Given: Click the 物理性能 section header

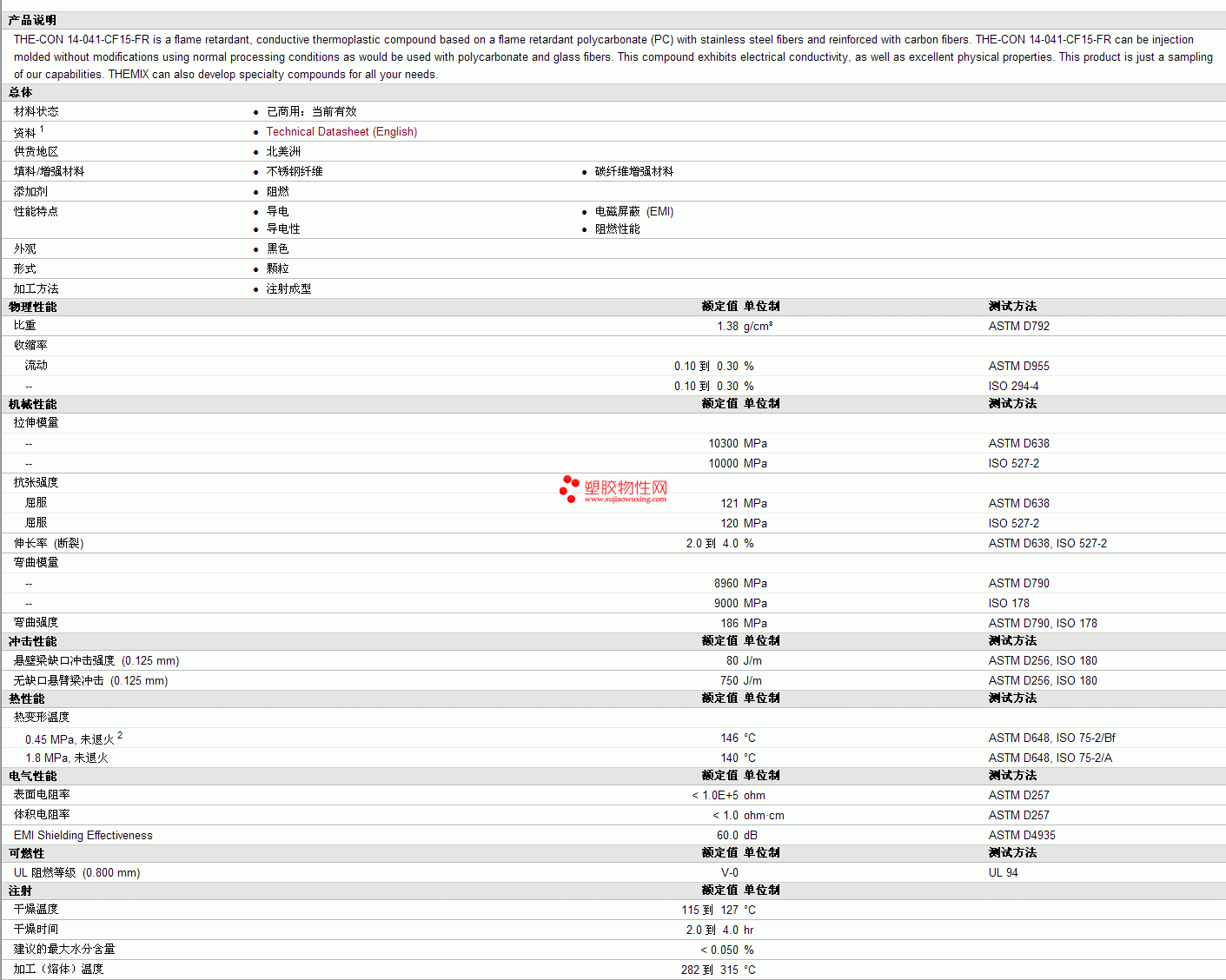Looking at the screenshot, I should (32, 307).
